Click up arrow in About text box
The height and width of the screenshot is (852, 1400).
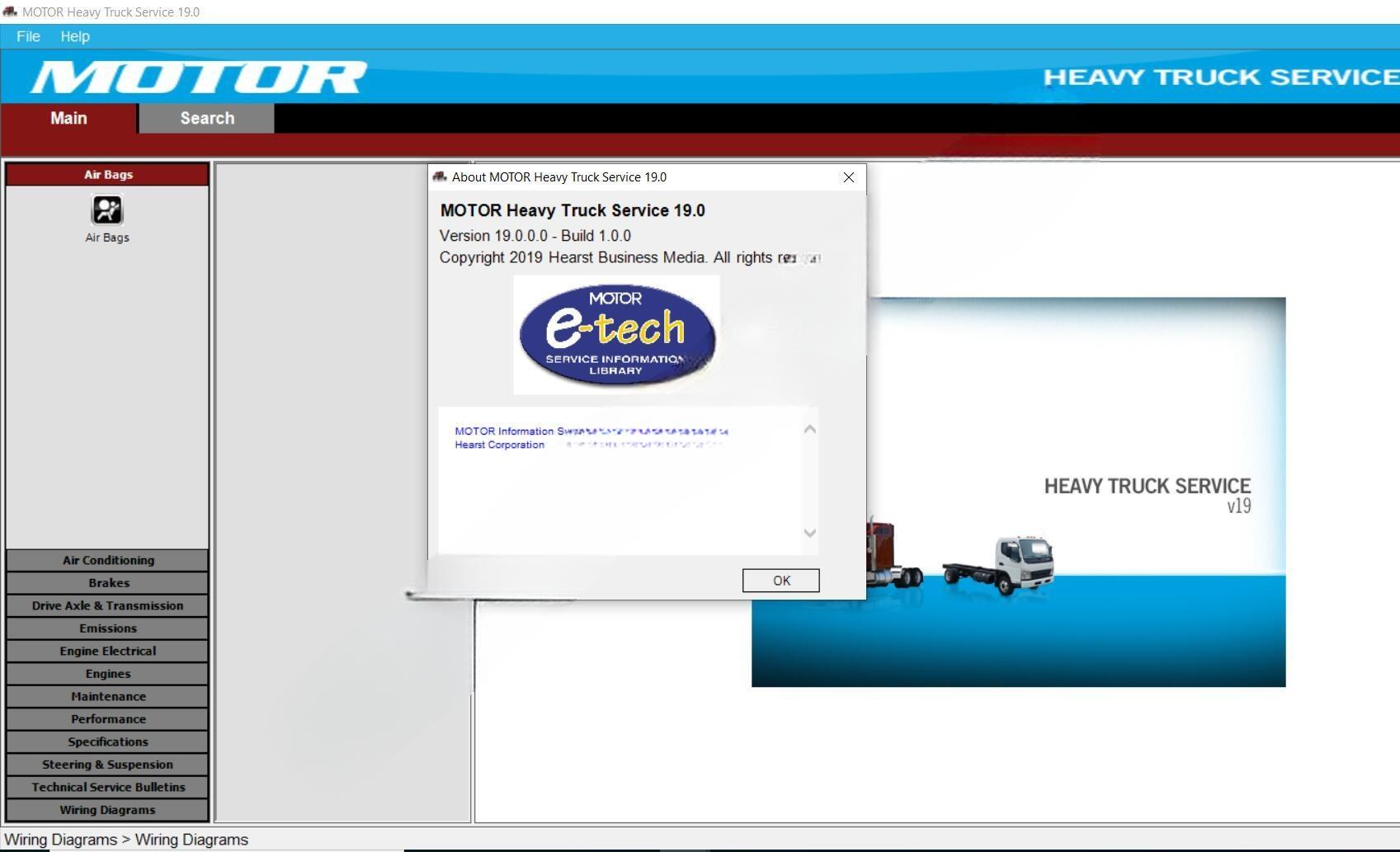810,429
